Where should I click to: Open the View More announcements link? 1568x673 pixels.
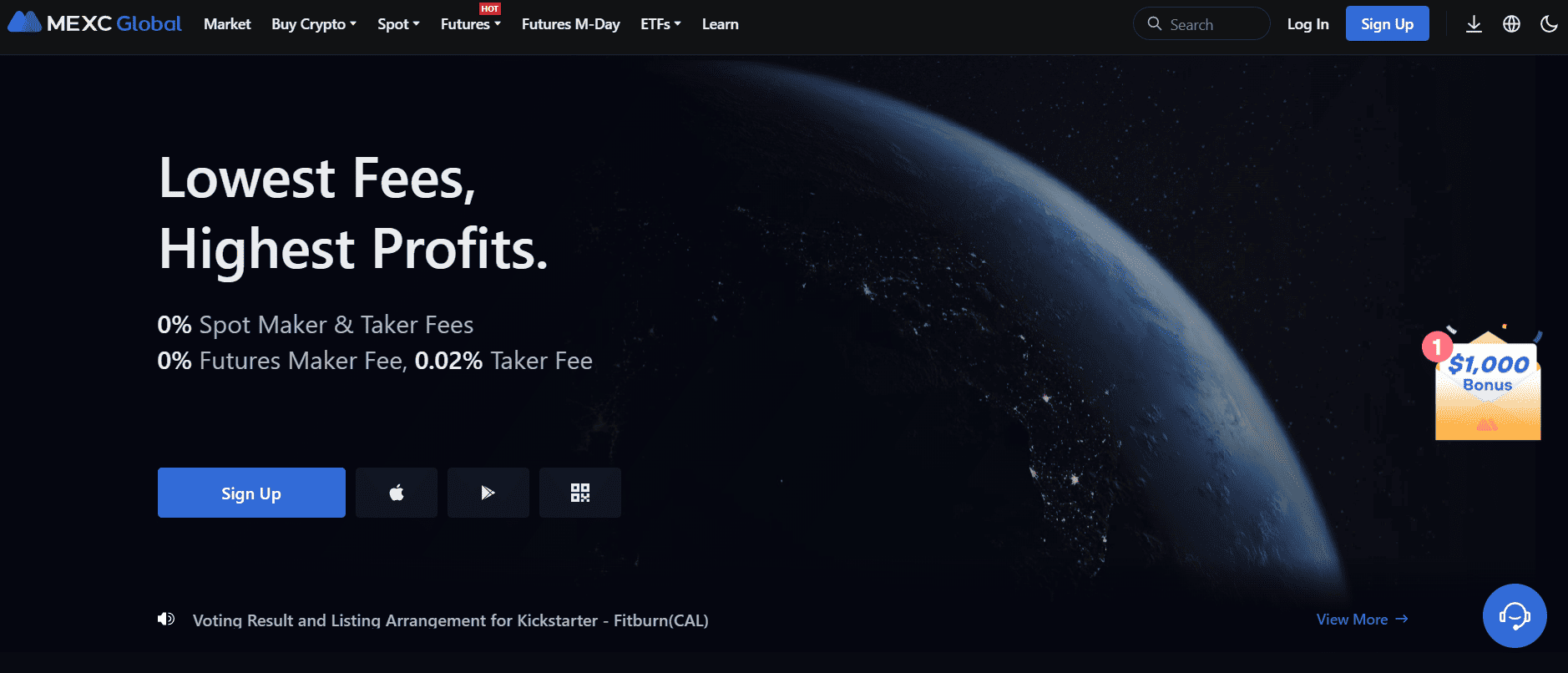pyautogui.click(x=1363, y=620)
